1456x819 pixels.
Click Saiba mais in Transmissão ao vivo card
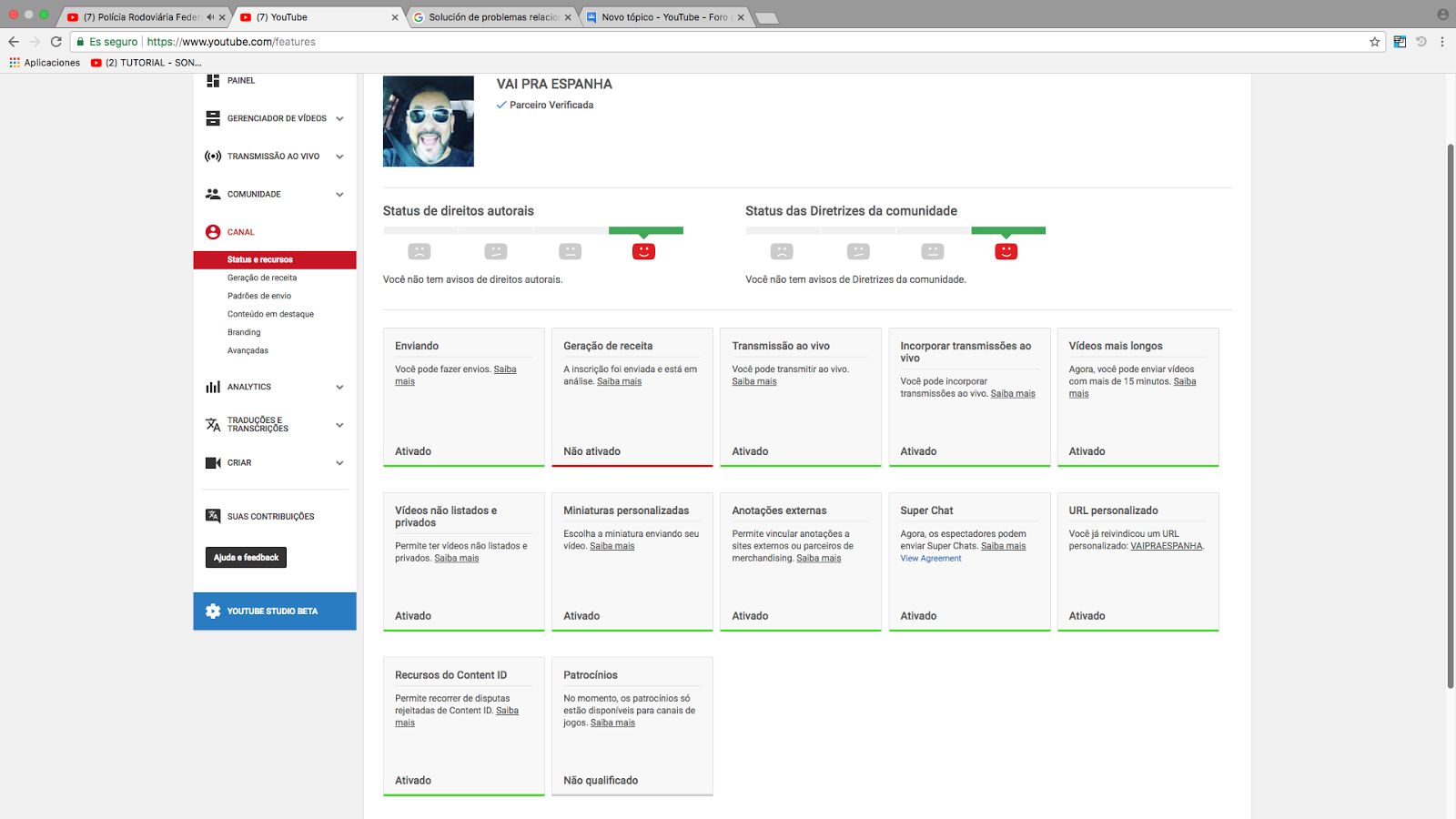754,381
